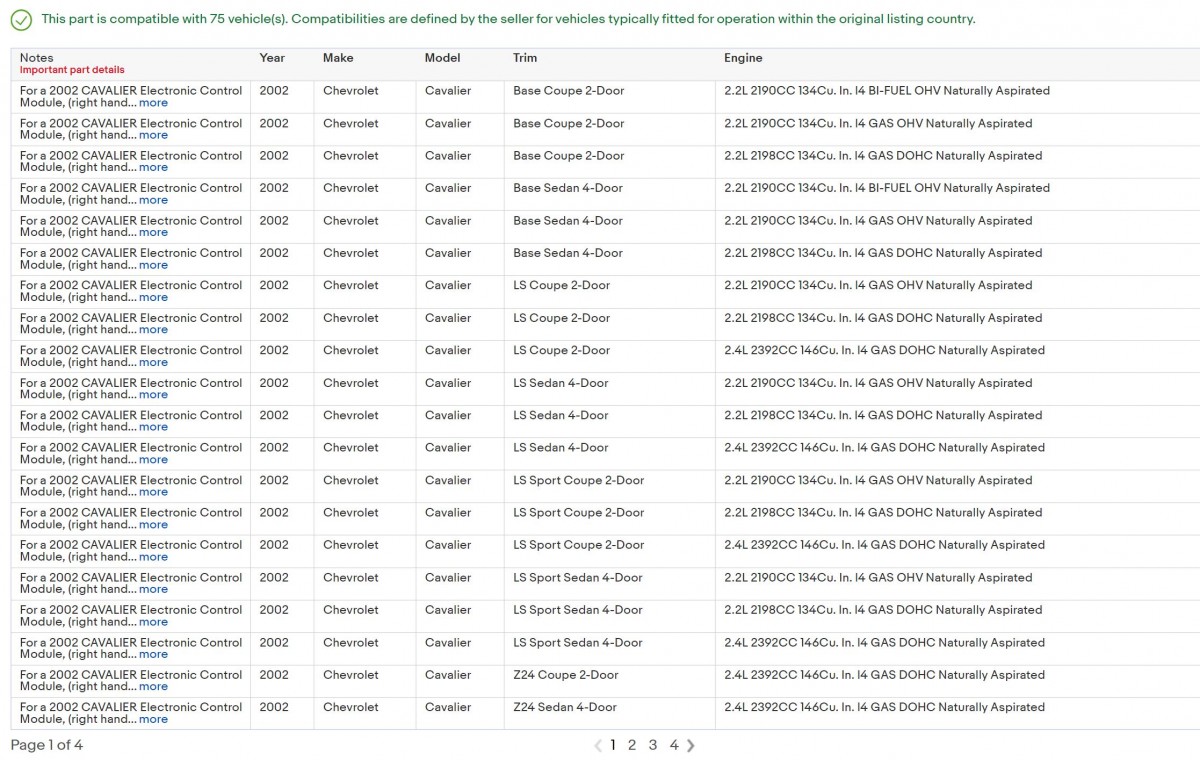The height and width of the screenshot is (760, 1200).
Task: Click Cavalier model cell in Z24 Sedan row
Action: pos(447,707)
